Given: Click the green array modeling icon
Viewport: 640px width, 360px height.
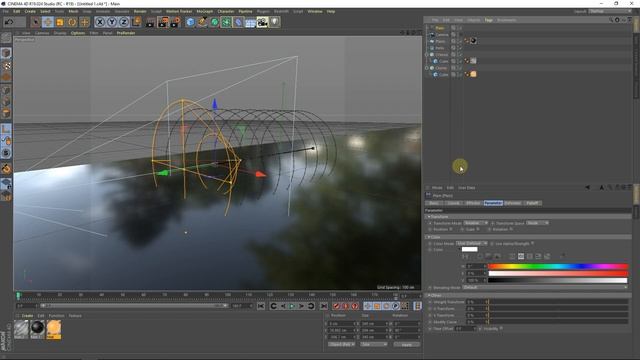Looking at the screenshot, I should click(226, 22).
